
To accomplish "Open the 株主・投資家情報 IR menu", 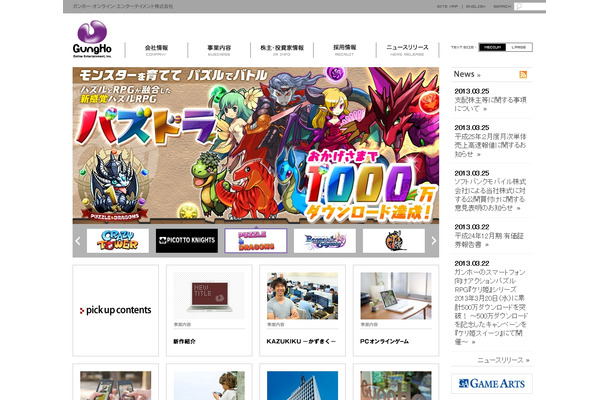I will coord(282,50).
